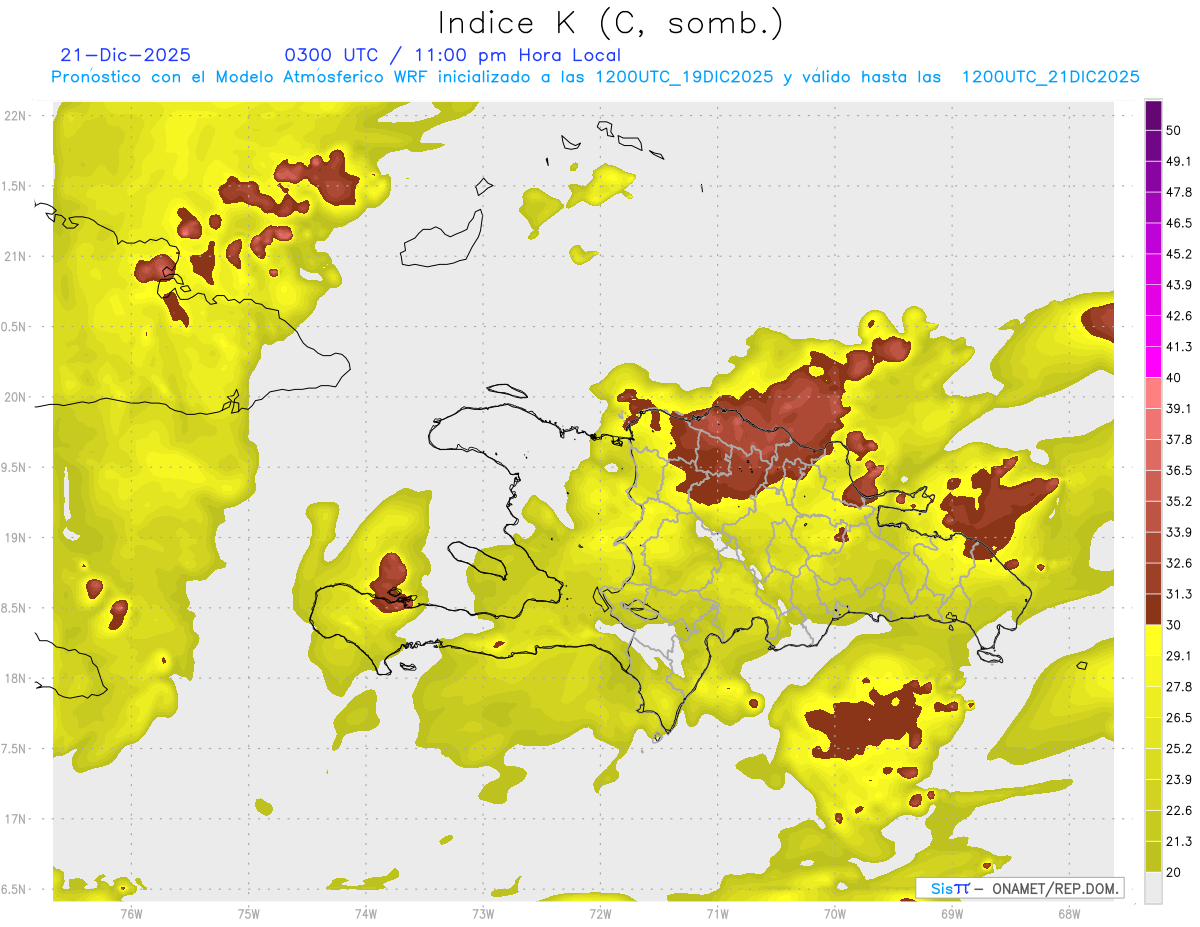The image size is (1200, 927).
Task: Click the longitude label "70W"
Action: pyautogui.click(x=834, y=914)
